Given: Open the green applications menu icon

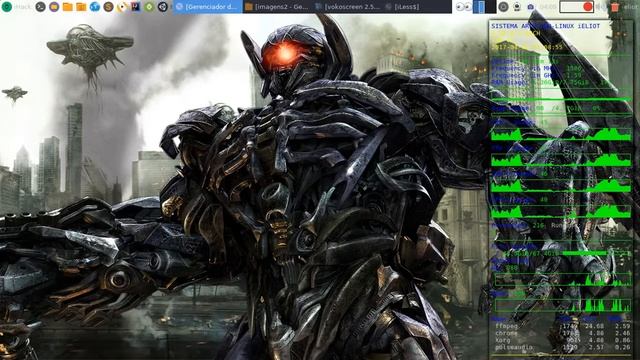Looking at the screenshot, I should pyautogui.click(x=7, y=7).
